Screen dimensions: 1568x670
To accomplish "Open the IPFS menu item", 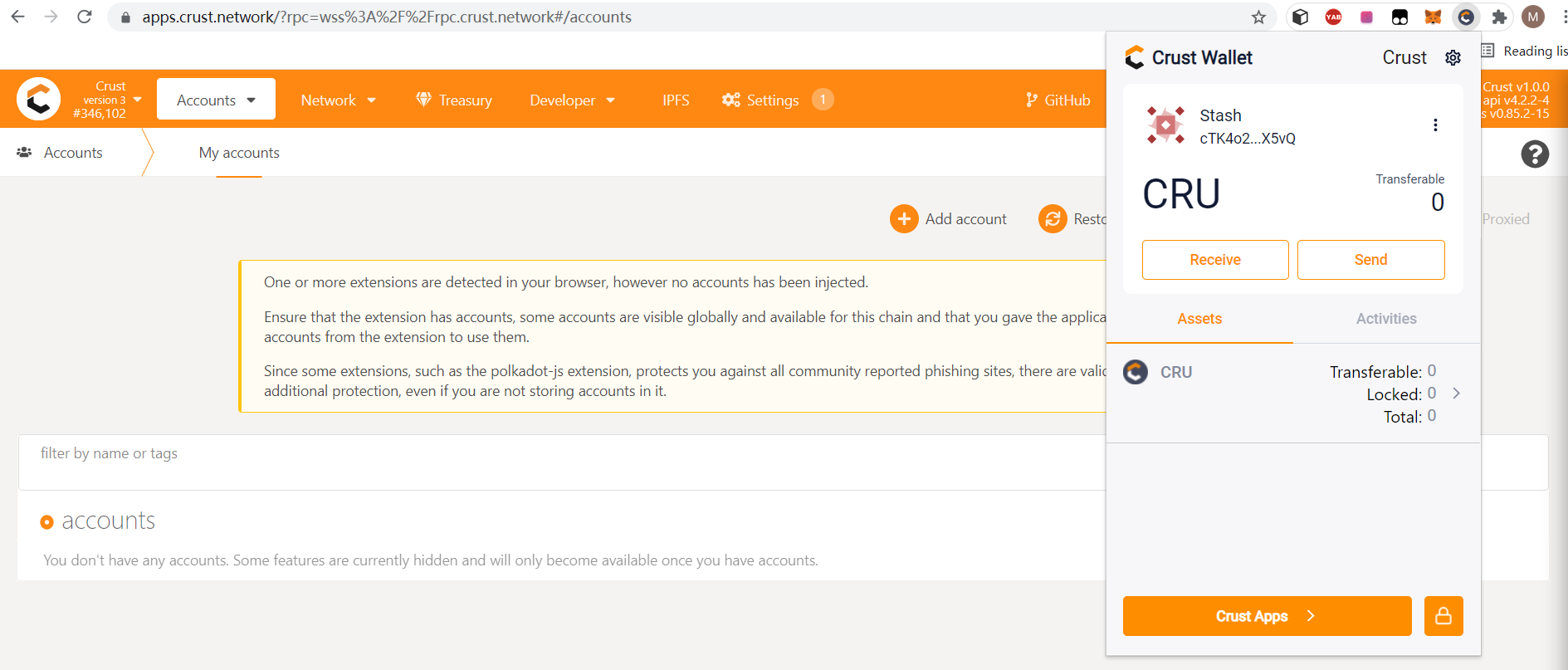I will pos(676,100).
